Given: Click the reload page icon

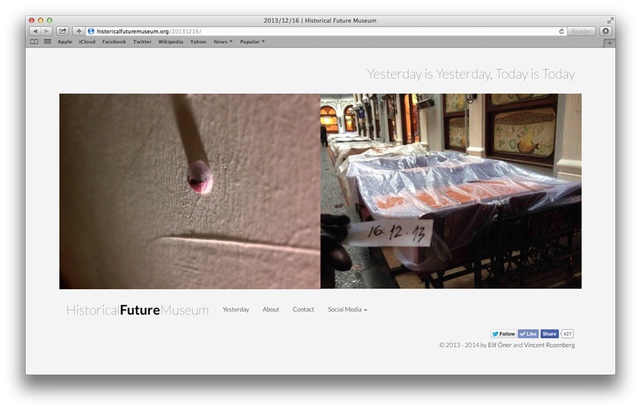Looking at the screenshot, I should (562, 31).
